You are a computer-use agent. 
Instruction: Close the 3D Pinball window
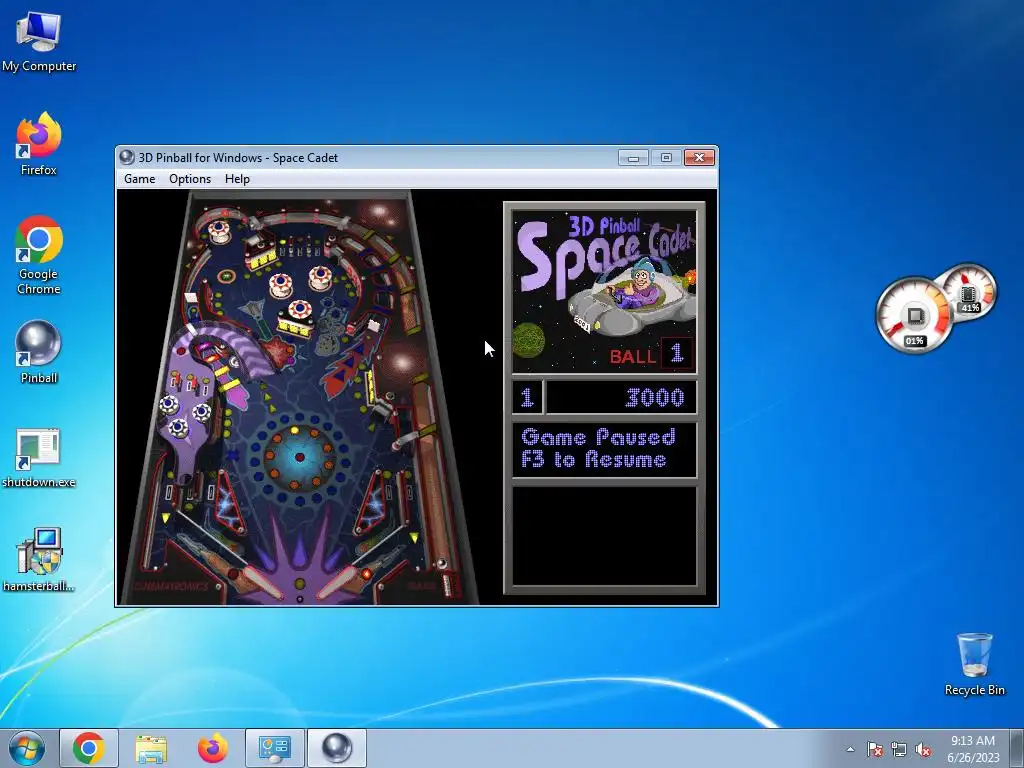pos(699,157)
